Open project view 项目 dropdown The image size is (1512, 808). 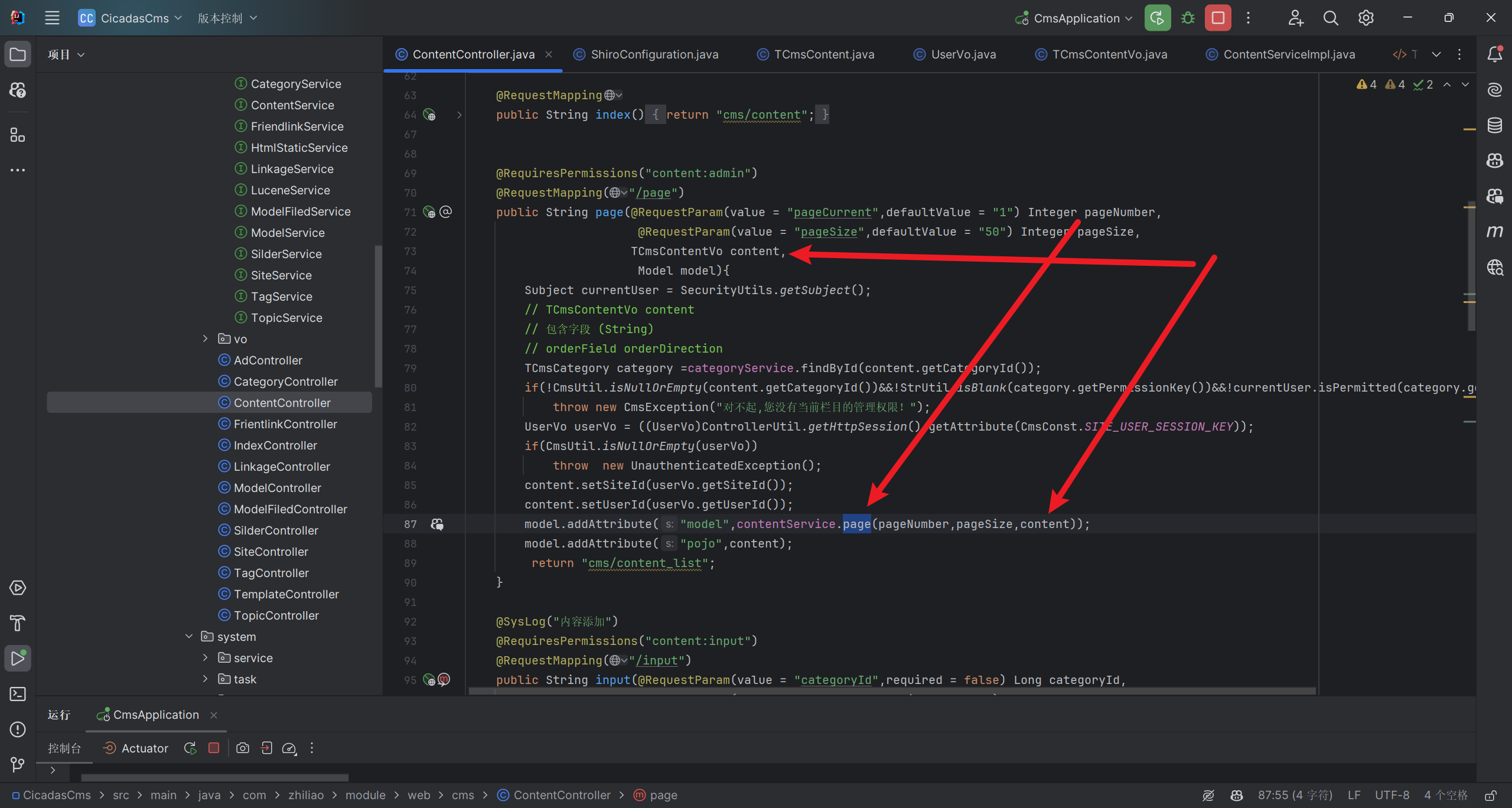(66, 54)
